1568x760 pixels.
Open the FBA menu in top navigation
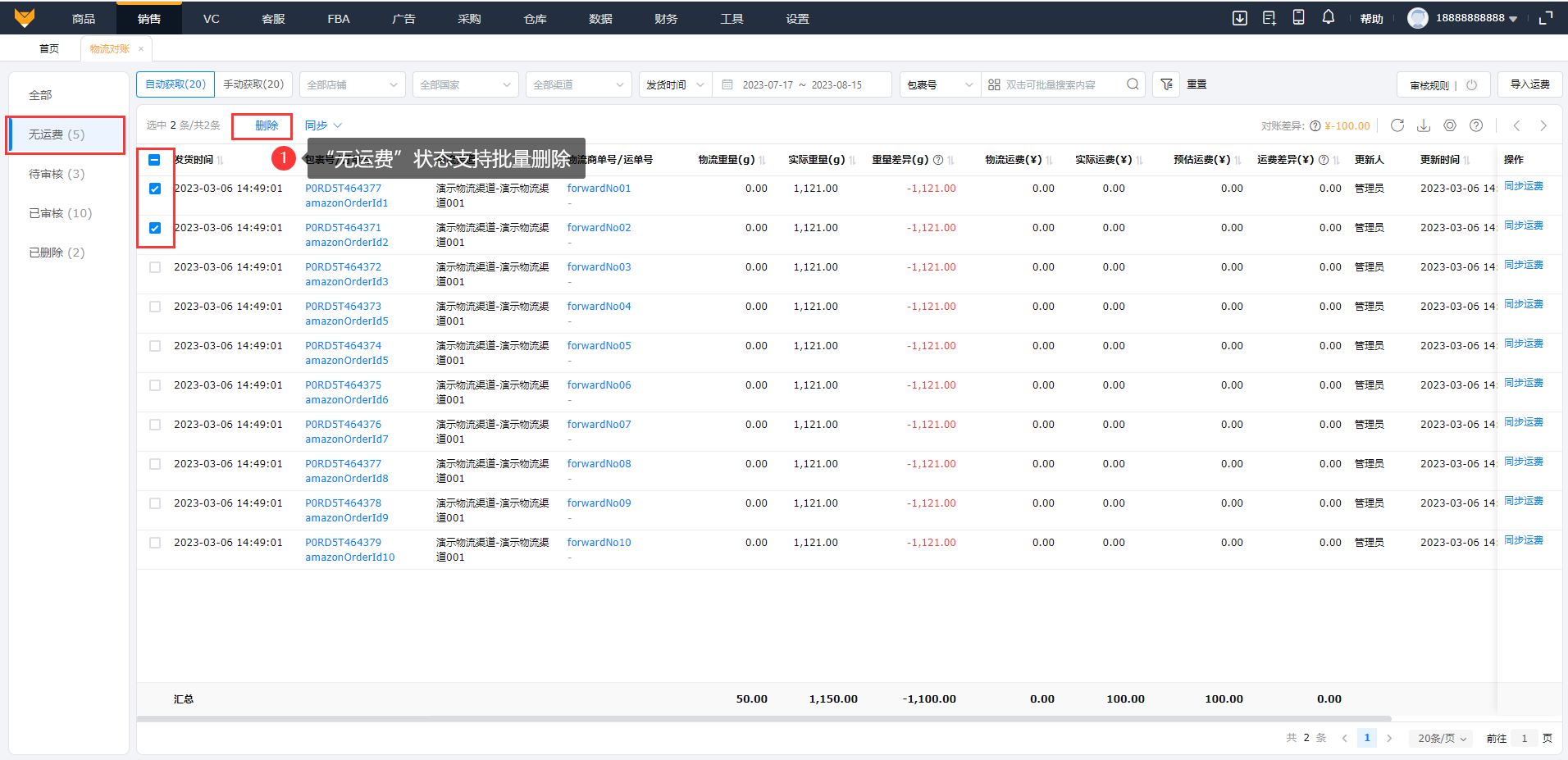pyautogui.click(x=338, y=19)
